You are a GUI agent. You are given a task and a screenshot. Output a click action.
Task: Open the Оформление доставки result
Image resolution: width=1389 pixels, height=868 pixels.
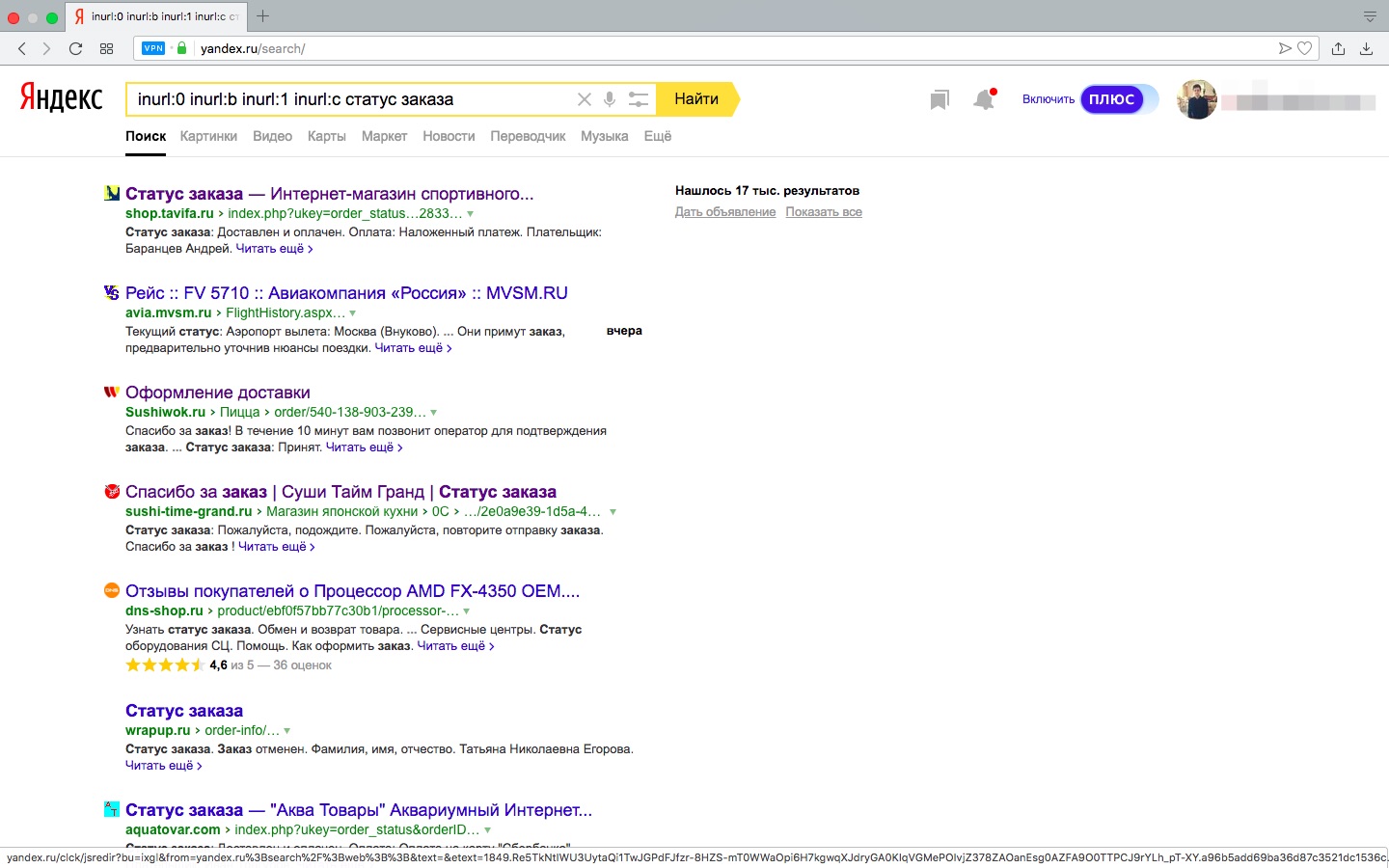pyautogui.click(x=218, y=393)
